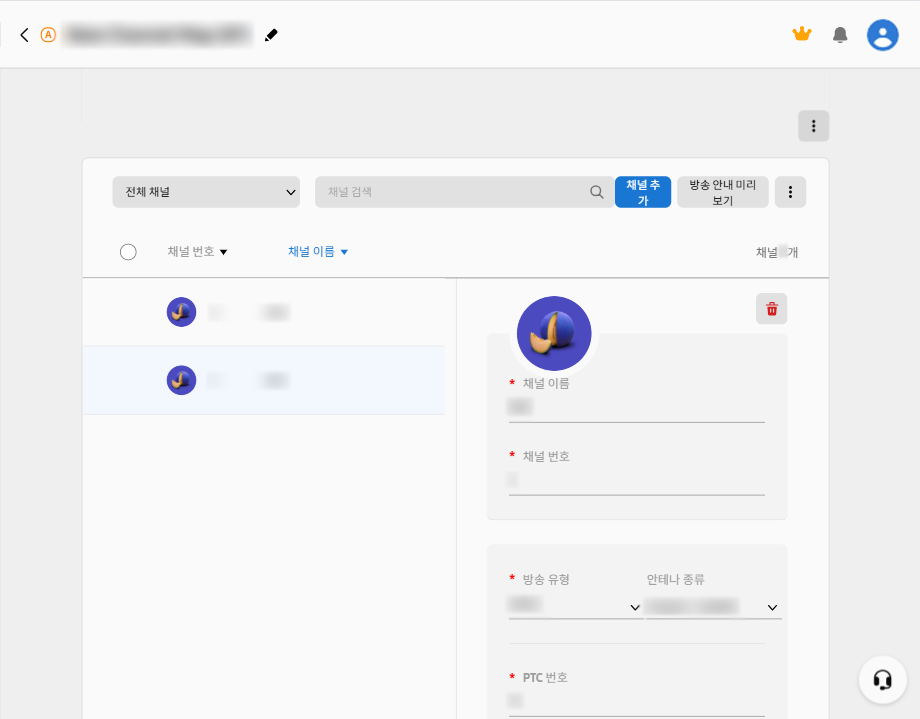Expand the 방송 유형 dropdown

tap(575, 606)
